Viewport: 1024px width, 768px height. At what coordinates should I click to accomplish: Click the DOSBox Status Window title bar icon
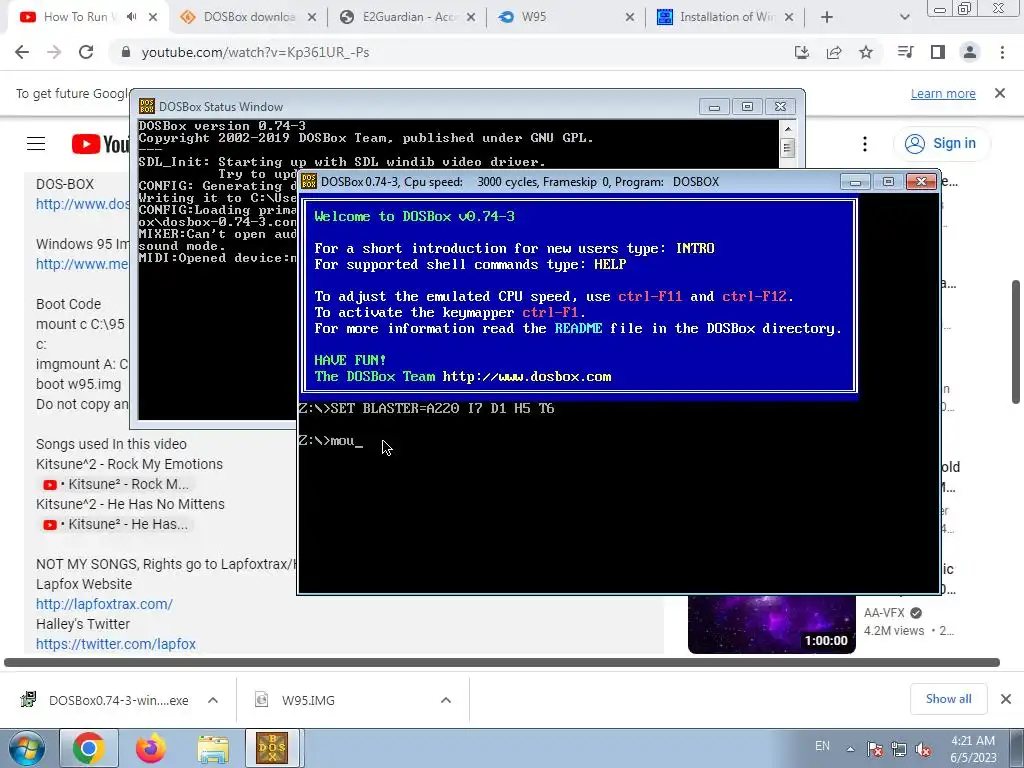tap(147, 106)
